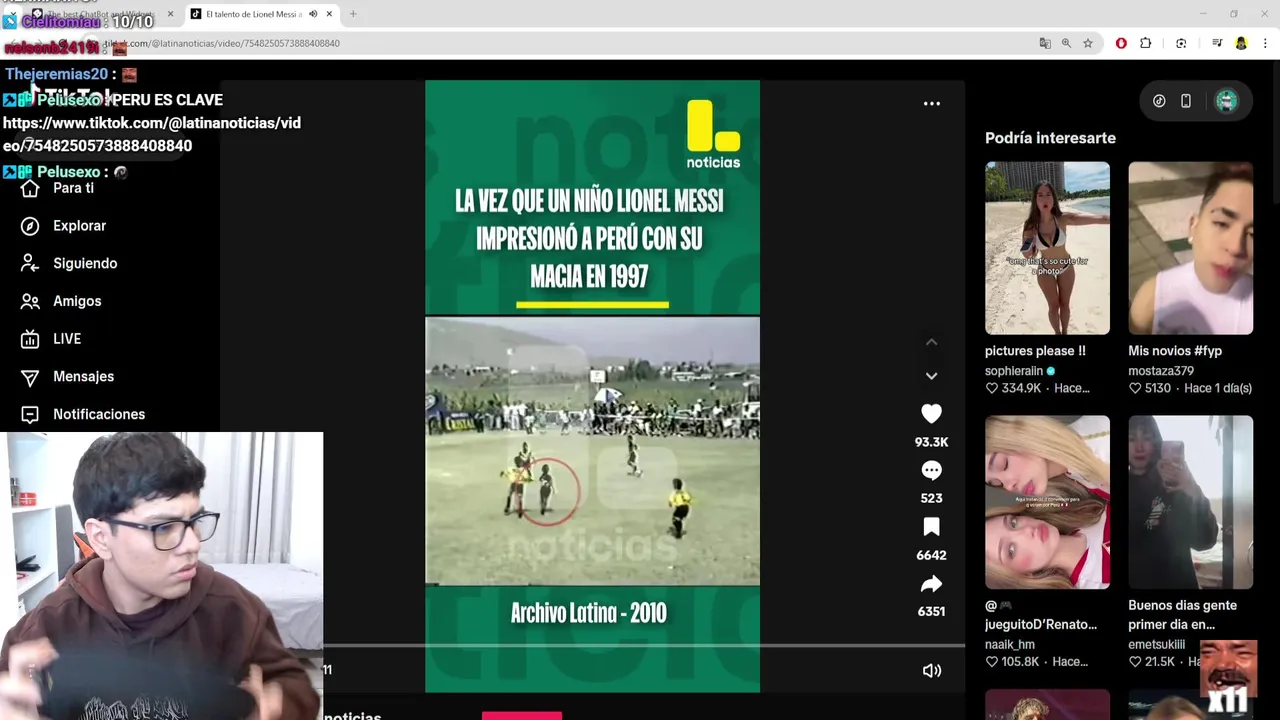The height and width of the screenshot is (720, 1280).
Task: Visit emetsukiiii's profile link
Action: click(1156, 645)
